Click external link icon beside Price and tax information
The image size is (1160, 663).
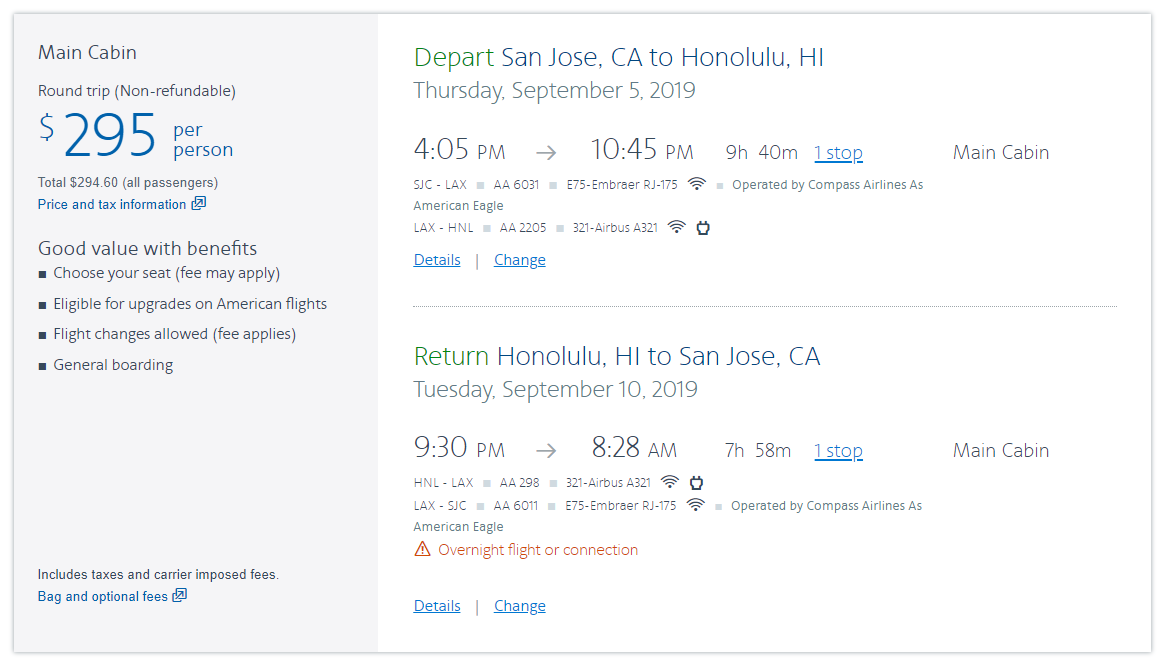tap(199, 204)
